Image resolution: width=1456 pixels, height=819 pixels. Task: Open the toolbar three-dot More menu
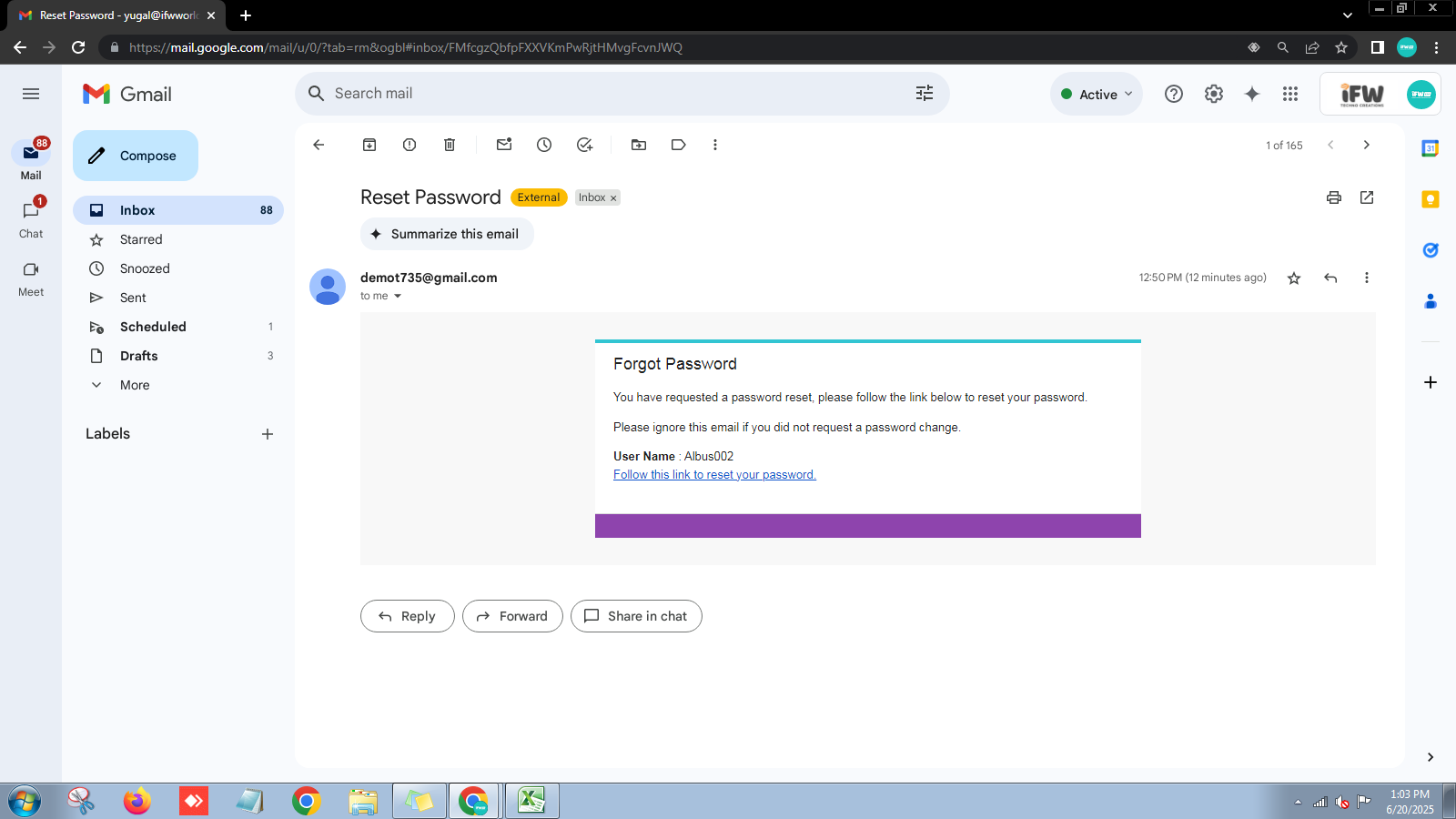coord(715,145)
